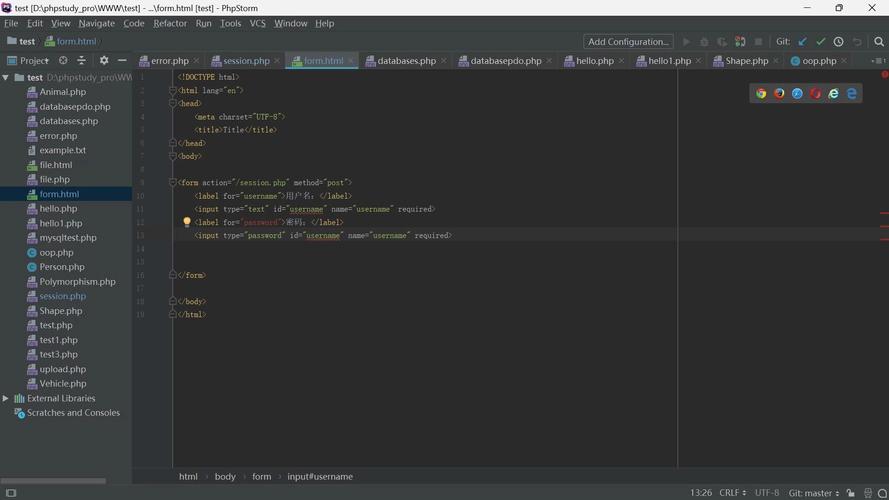Open Search Everywhere magnifier icon

tap(879, 41)
